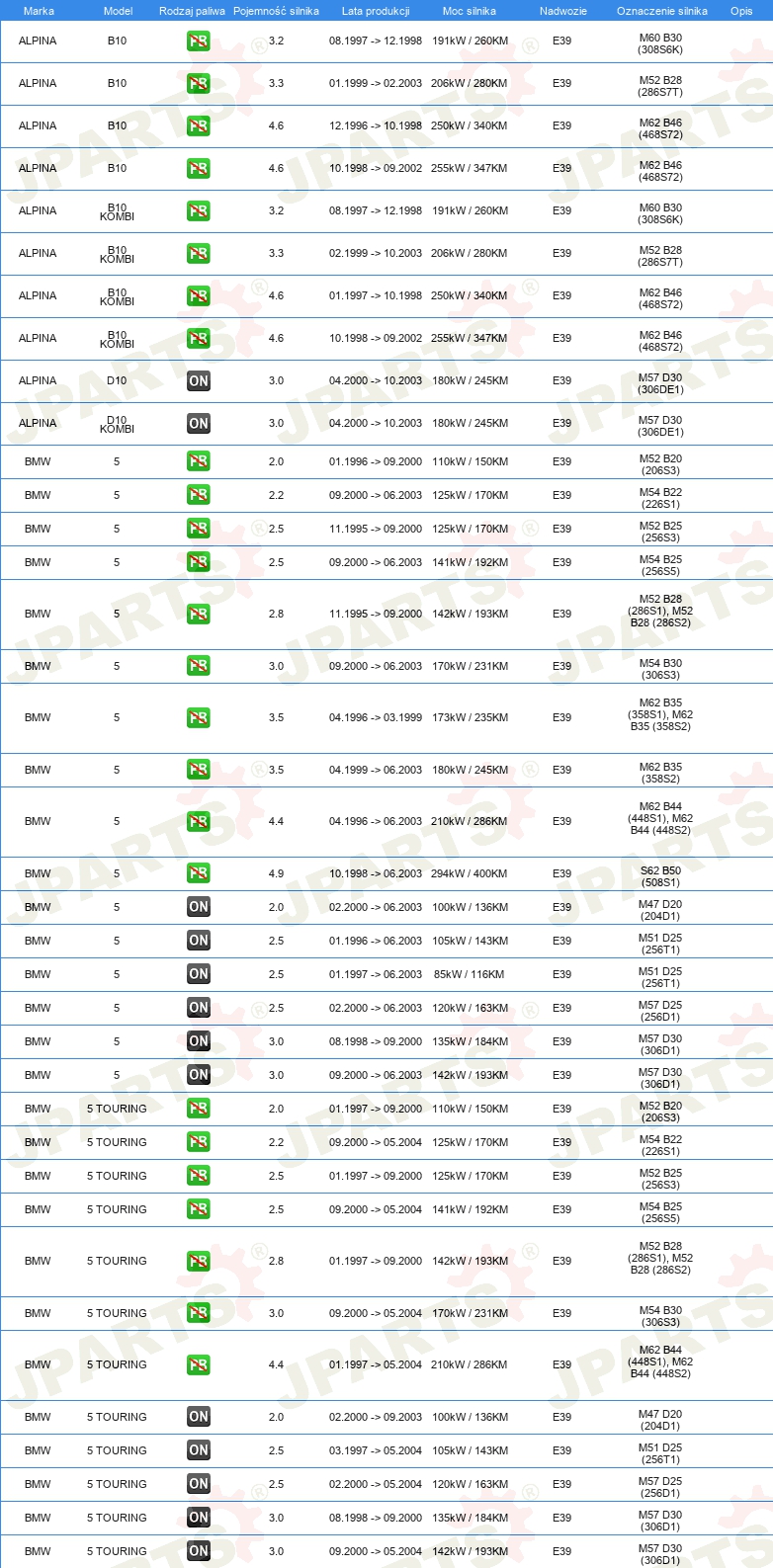Screen dimensions: 773x1568
Task: Click PB icon in B10 KOMBI 260KM row
Action: 199,211
